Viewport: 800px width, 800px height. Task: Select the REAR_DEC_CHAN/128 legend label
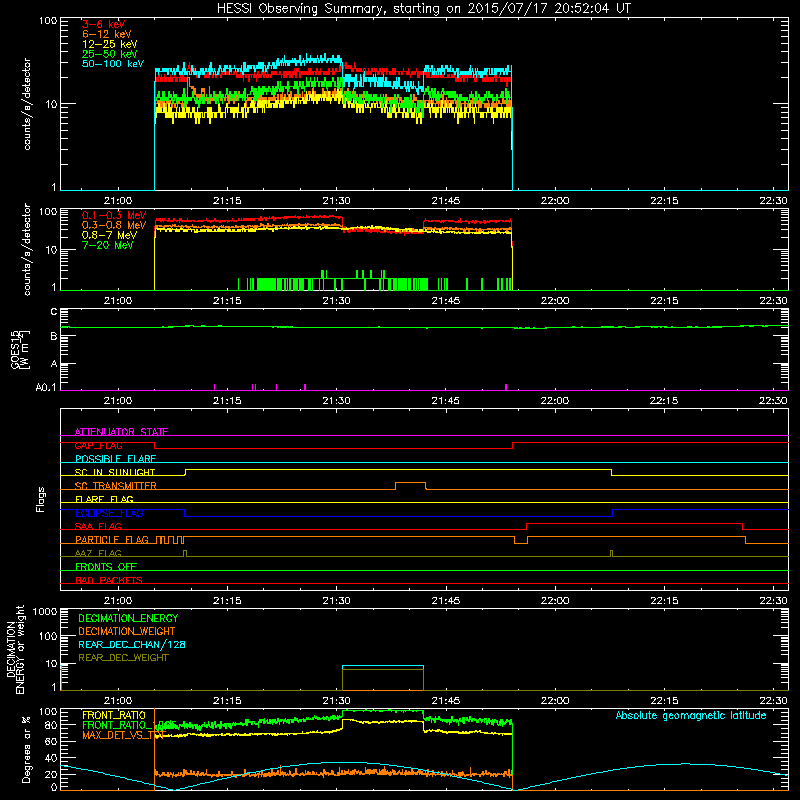(132, 644)
